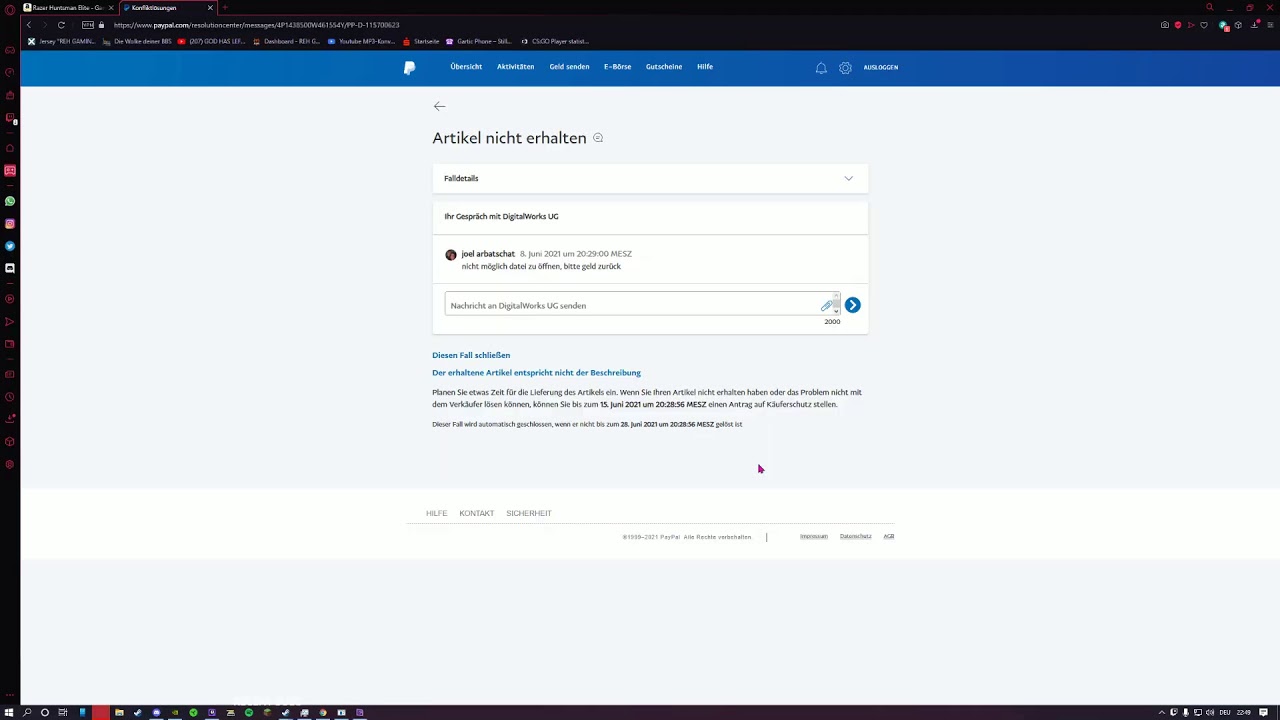Open Task View on the taskbar

[63, 713]
